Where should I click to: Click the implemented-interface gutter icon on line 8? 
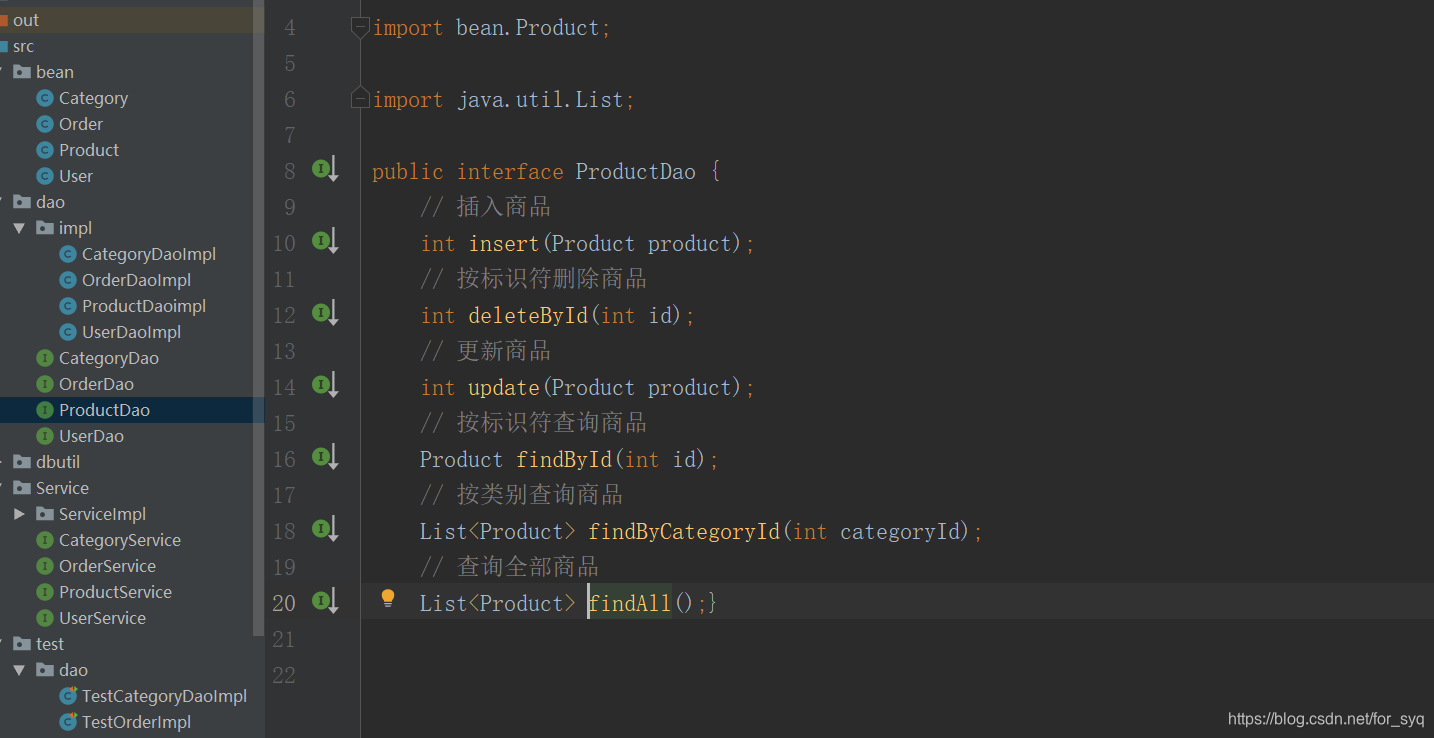(326, 170)
